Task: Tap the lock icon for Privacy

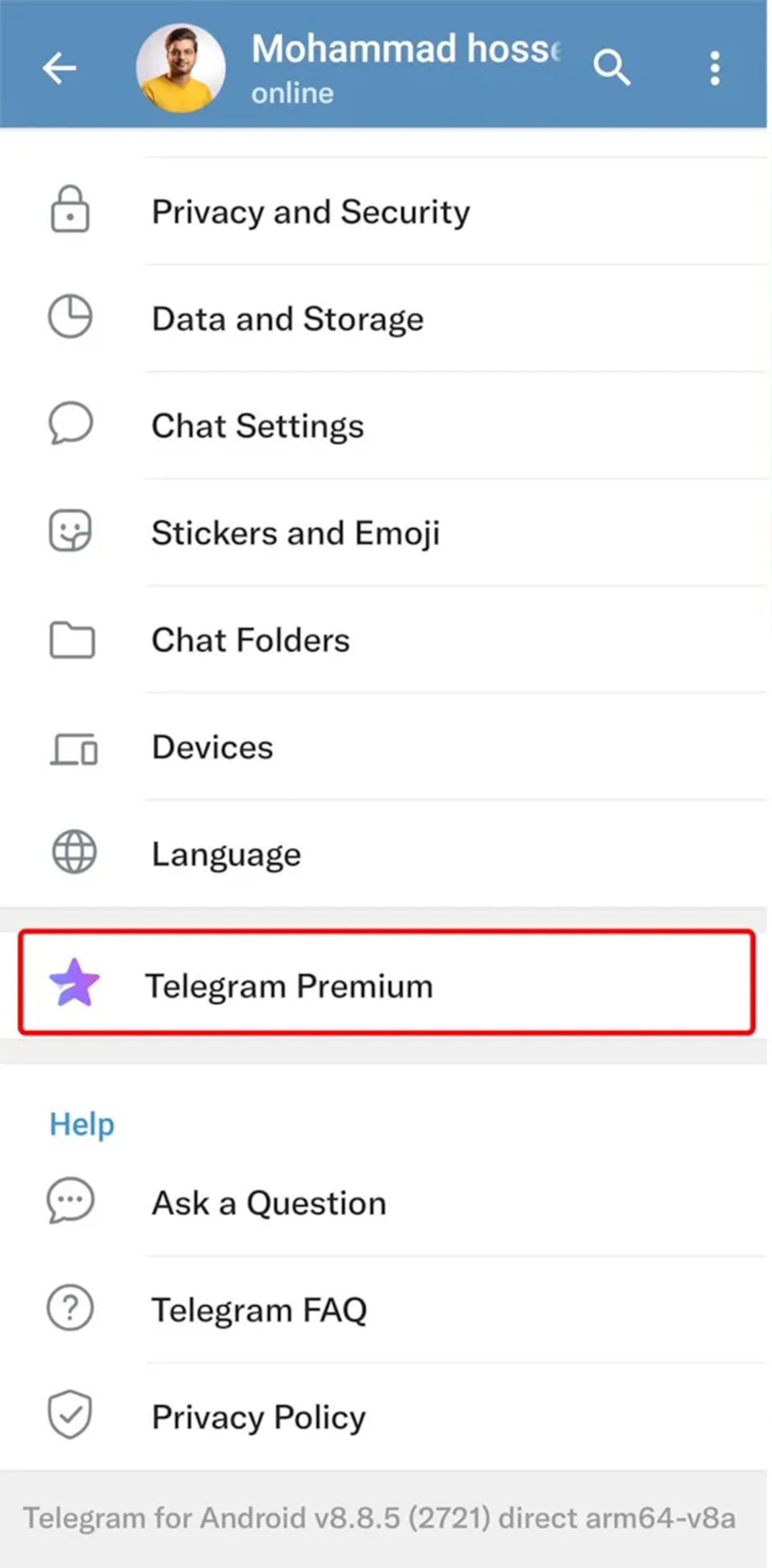Action: (70, 209)
